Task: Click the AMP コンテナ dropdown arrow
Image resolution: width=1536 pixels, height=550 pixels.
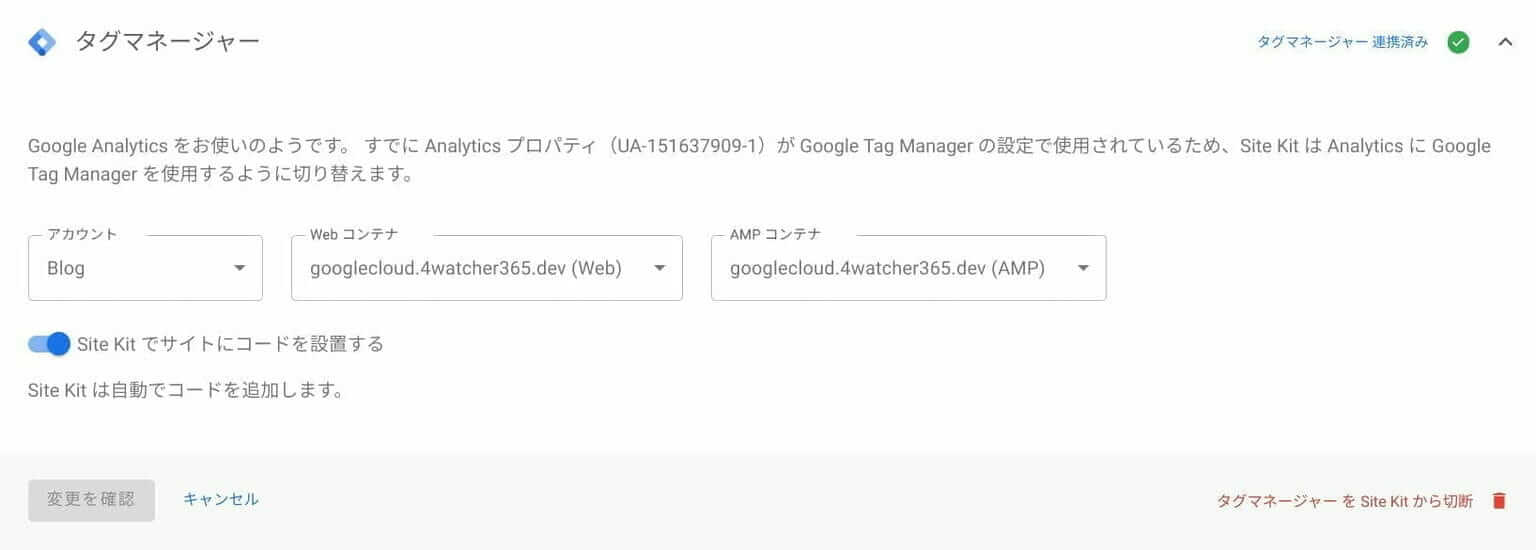Action: [1083, 268]
